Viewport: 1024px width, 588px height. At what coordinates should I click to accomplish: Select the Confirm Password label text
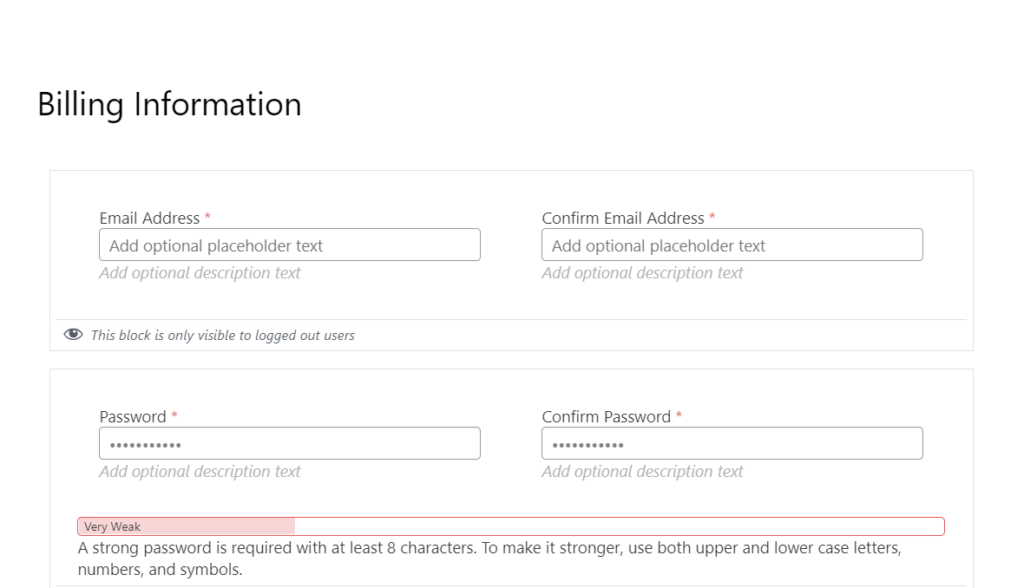pos(606,417)
